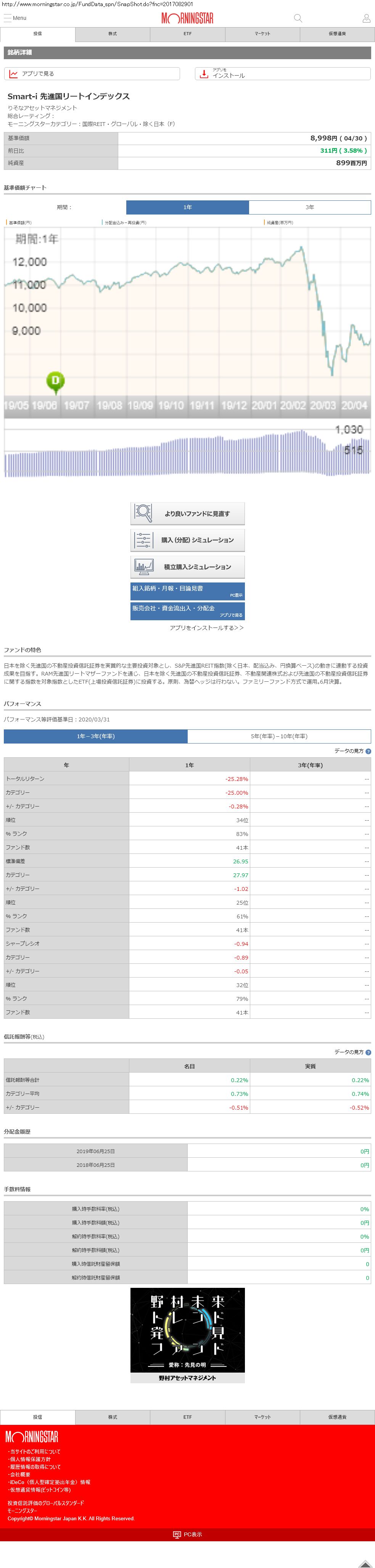The image size is (375, 1568).
Task: Open the 株式 tab at top
Action: coord(113,34)
